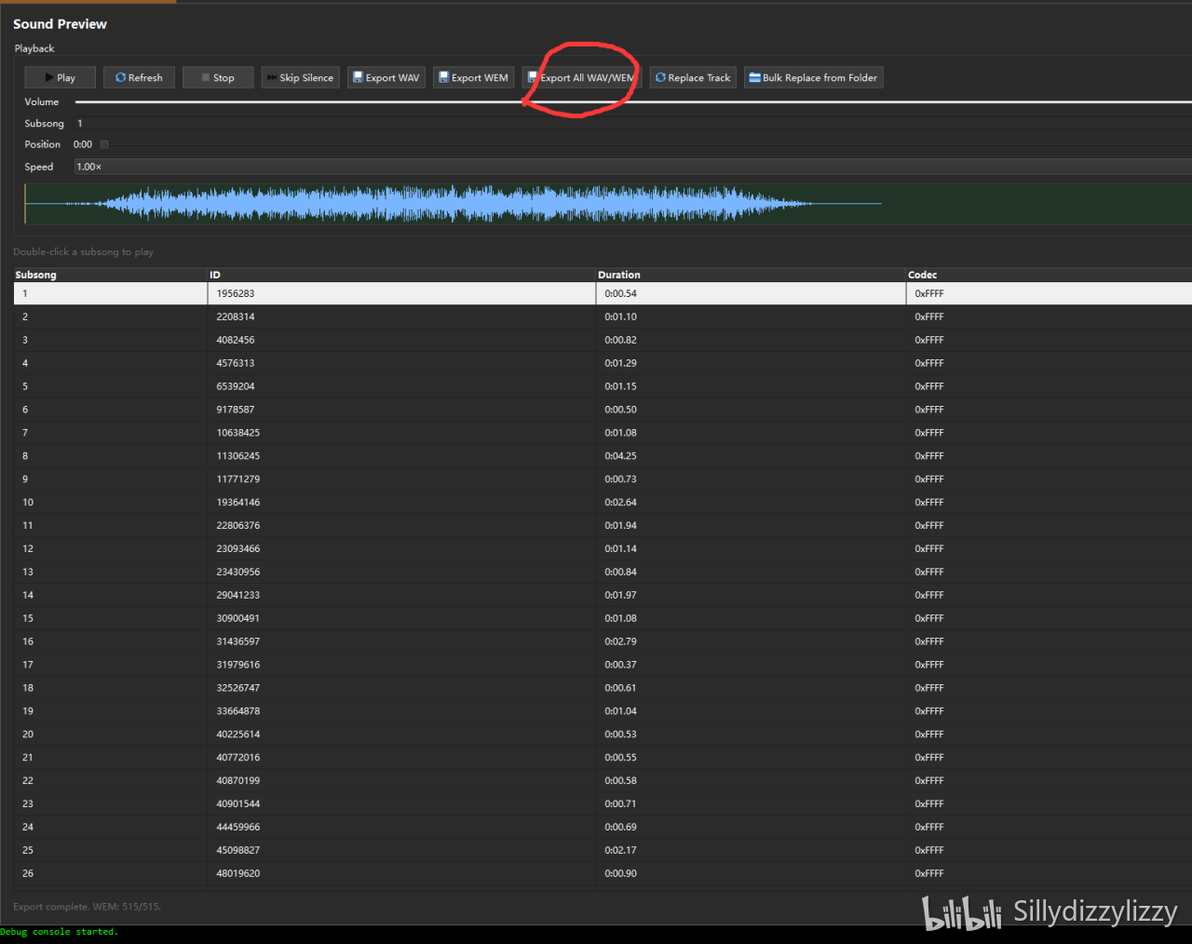Click the Volume slider bar
The width and height of the screenshot is (1192, 944).
(633, 102)
